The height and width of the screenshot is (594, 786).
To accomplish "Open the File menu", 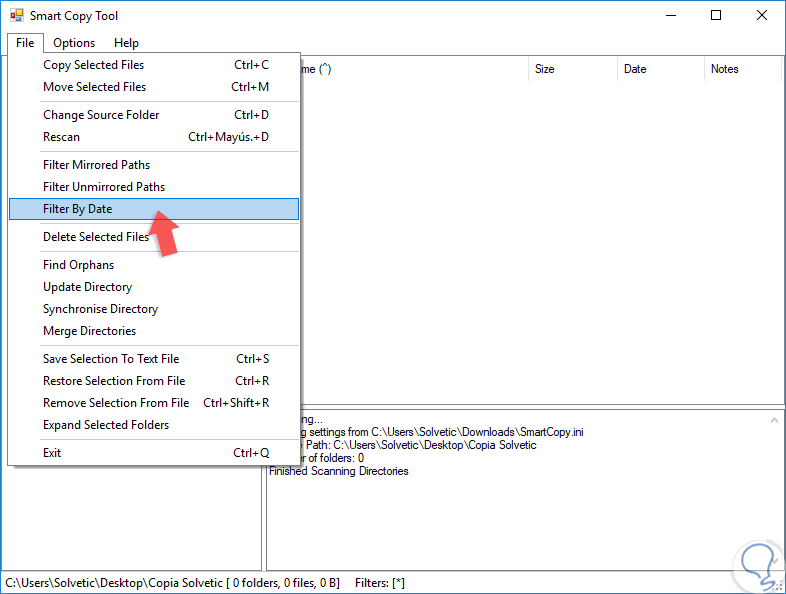I will coord(25,43).
